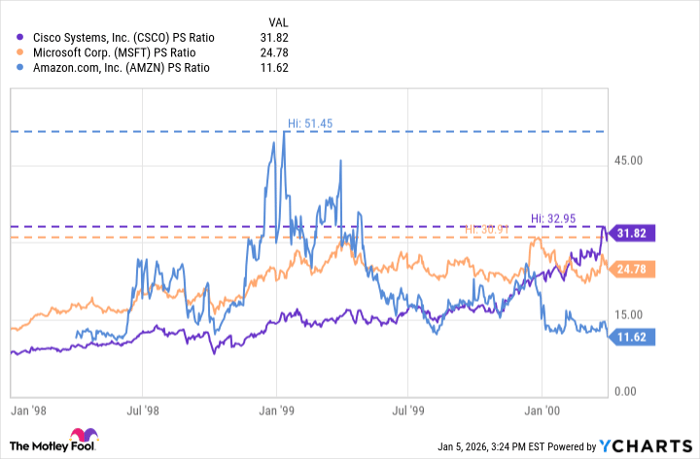
Task: Select the Cisco Systems PS Ratio label
Action: pyautogui.click(x=124, y=38)
